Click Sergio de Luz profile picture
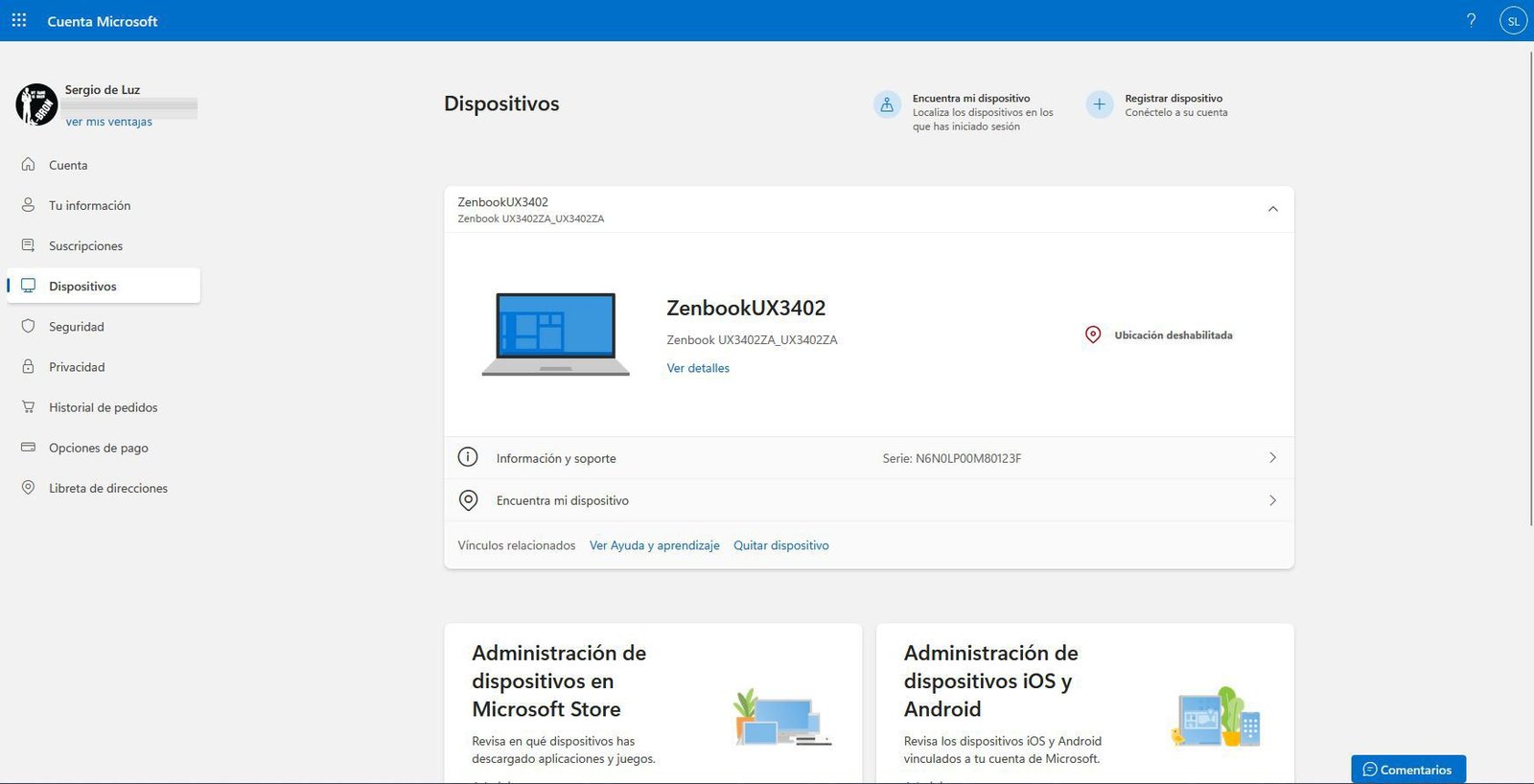Viewport: 1534px width, 784px height. (x=36, y=104)
